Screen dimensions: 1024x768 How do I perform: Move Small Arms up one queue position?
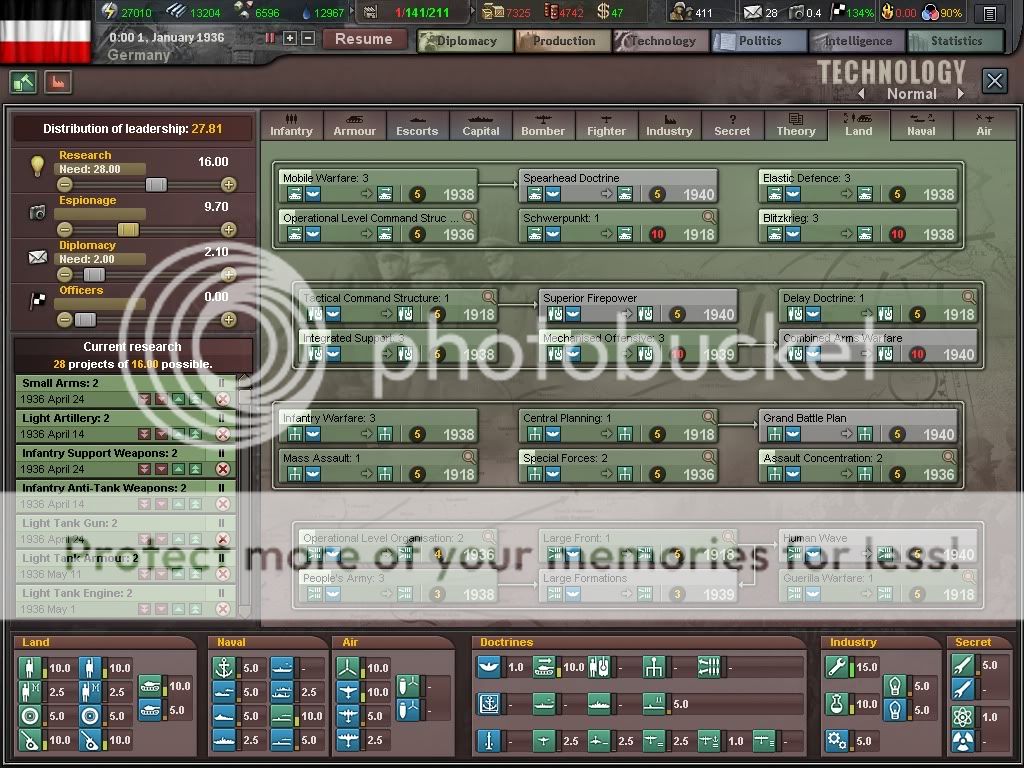(178, 399)
